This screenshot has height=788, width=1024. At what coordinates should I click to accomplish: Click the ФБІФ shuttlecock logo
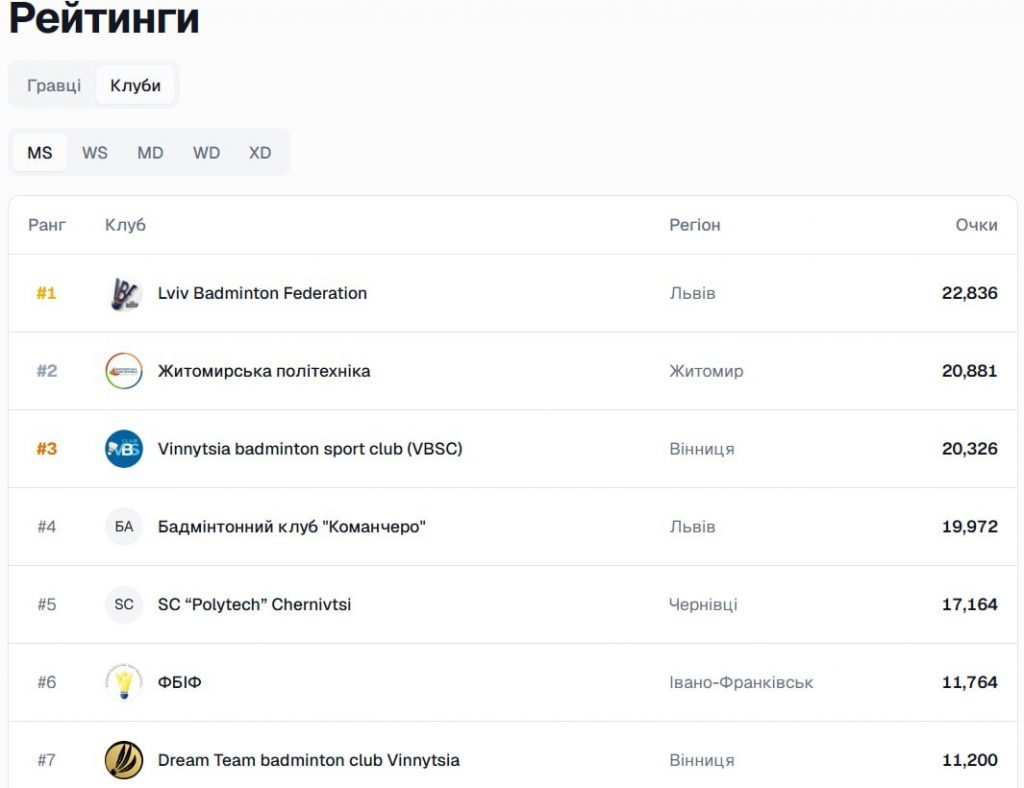pos(124,683)
